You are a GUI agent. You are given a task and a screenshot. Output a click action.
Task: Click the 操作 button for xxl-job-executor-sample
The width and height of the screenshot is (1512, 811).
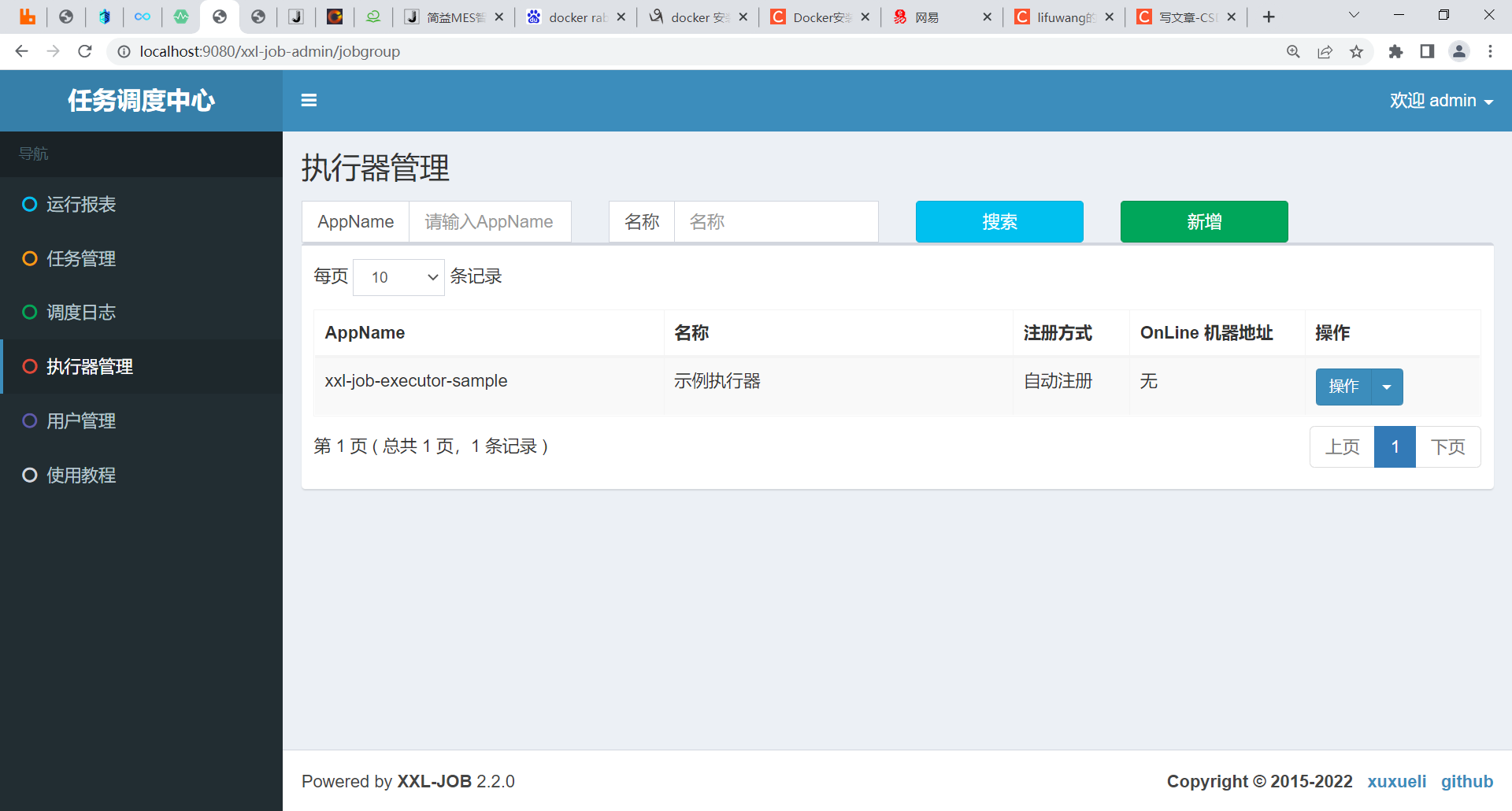pos(1343,387)
